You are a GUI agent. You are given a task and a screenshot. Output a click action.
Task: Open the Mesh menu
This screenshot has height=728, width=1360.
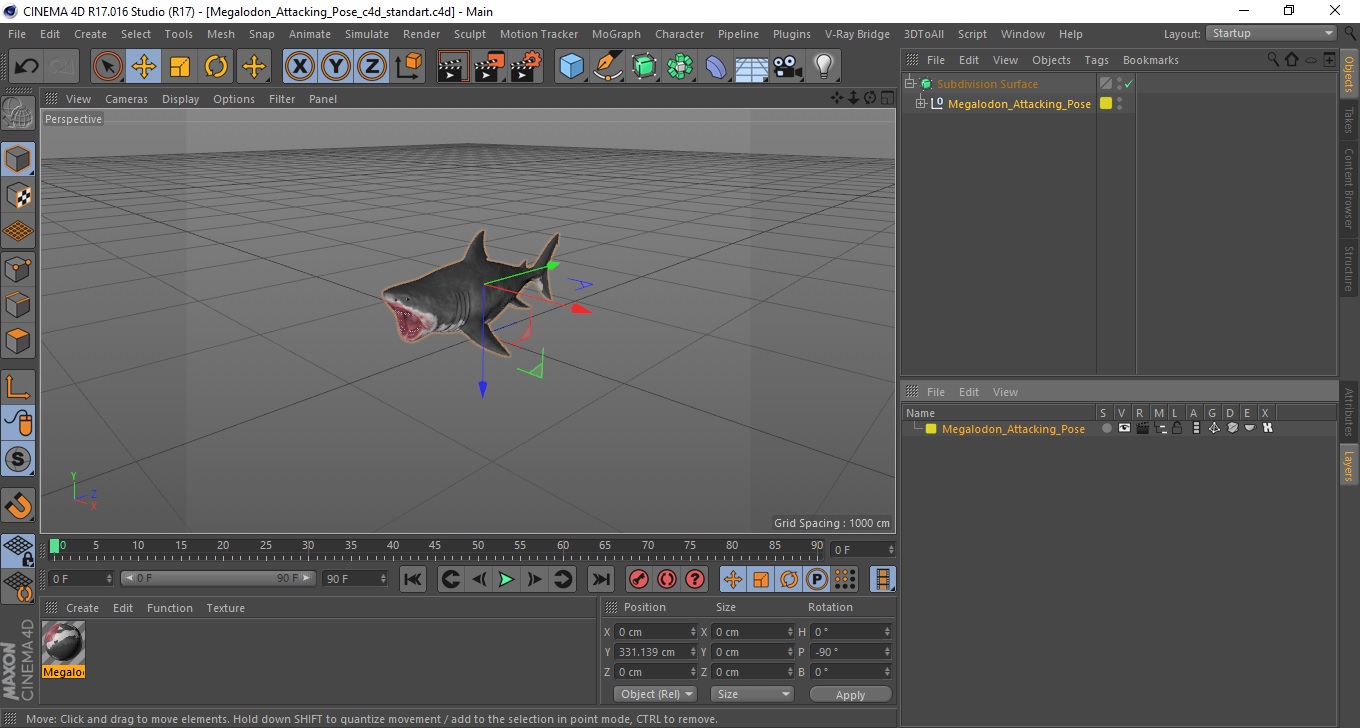pos(221,34)
